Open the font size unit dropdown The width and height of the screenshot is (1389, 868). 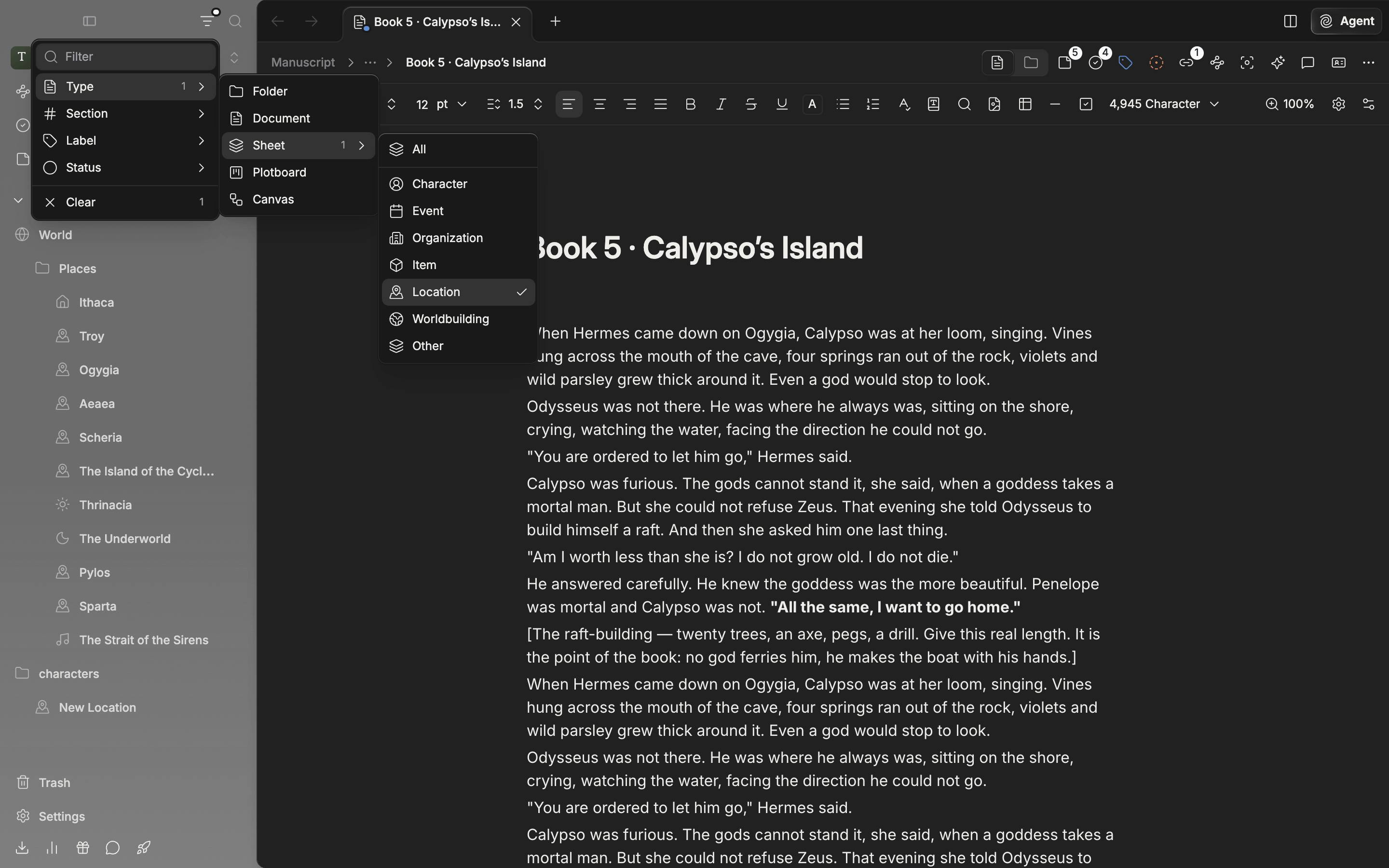[x=451, y=104]
